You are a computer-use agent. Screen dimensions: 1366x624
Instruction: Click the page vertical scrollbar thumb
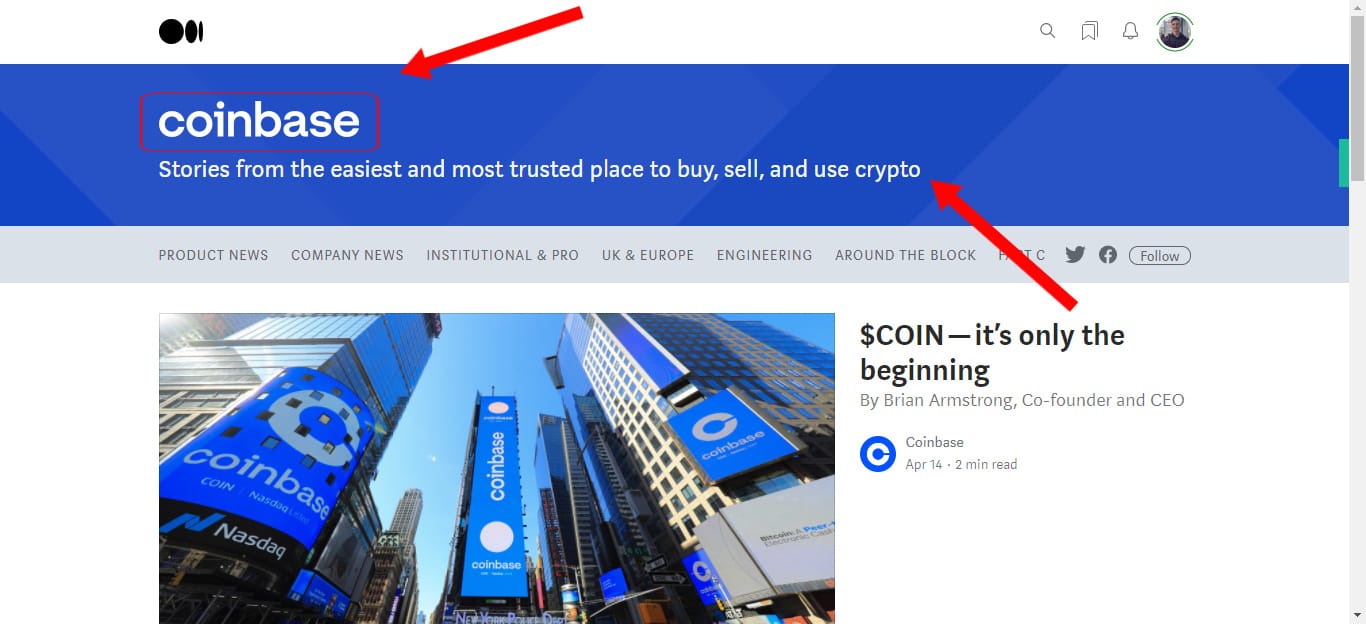[x=1357, y=98]
